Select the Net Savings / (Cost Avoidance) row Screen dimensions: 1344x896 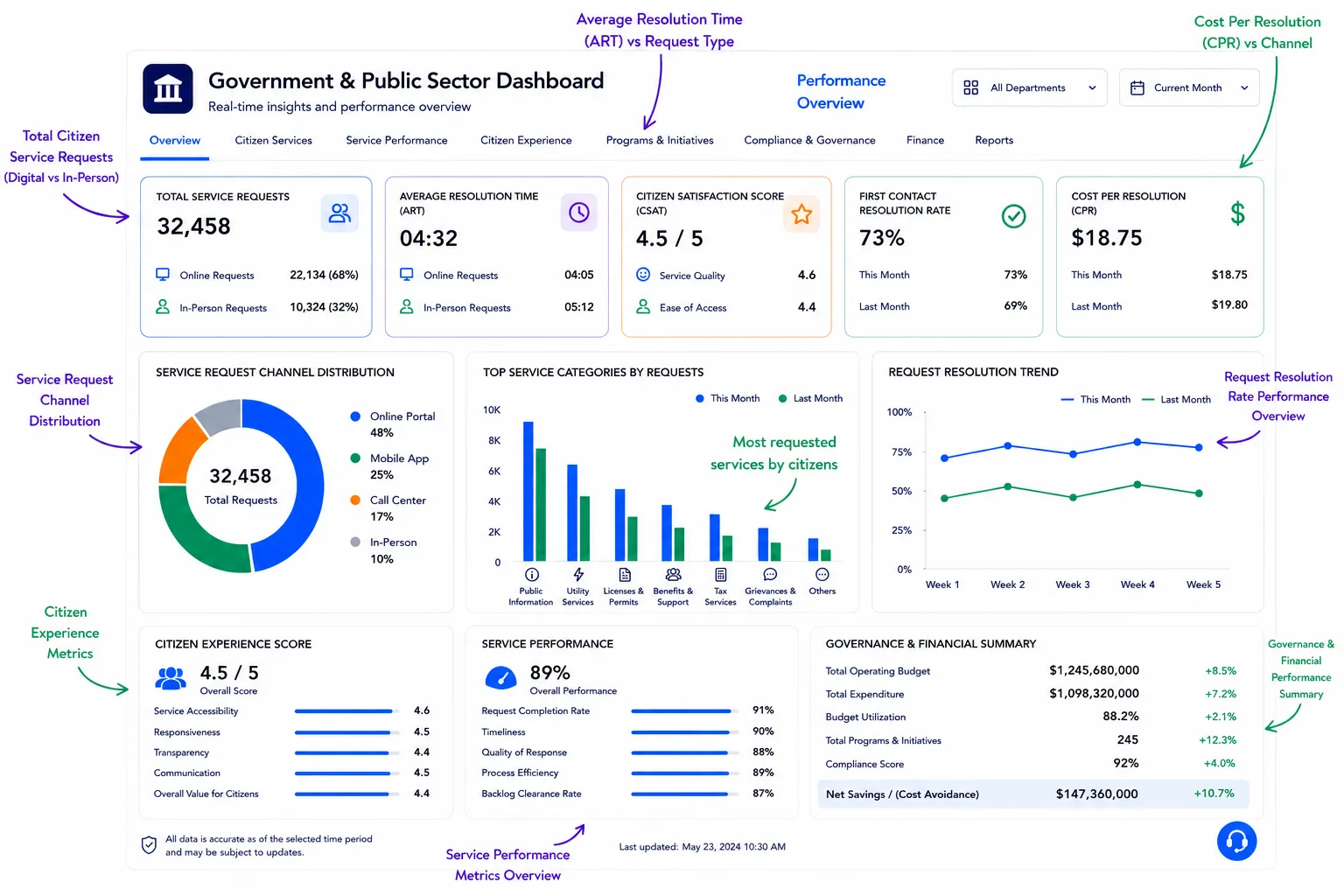click(x=1032, y=794)
